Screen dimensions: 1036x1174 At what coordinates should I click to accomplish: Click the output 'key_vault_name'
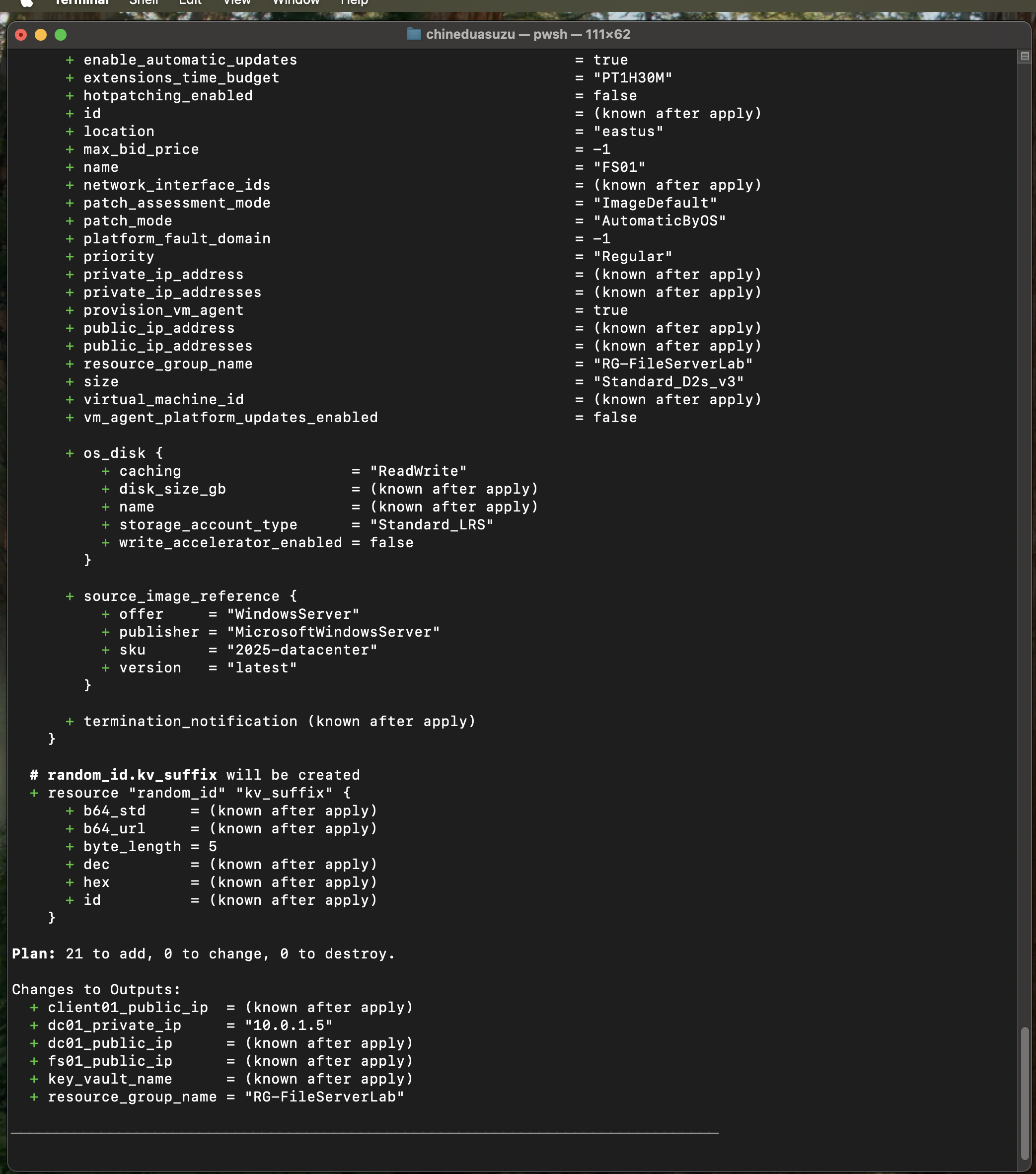[x=110, y=1079]
